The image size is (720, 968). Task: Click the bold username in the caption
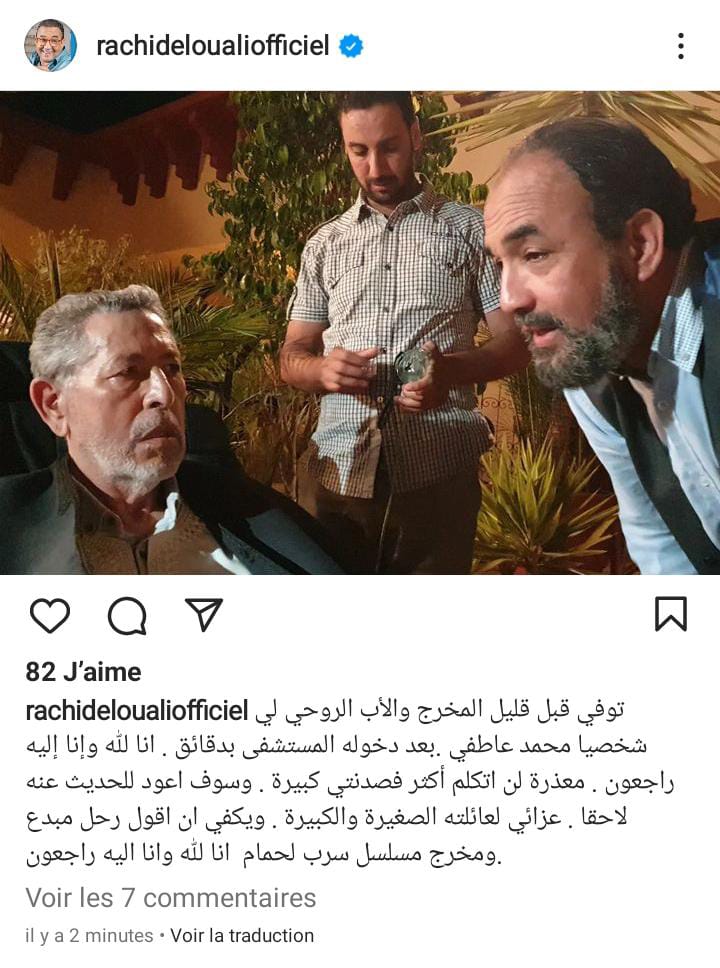tap(136, 711)
